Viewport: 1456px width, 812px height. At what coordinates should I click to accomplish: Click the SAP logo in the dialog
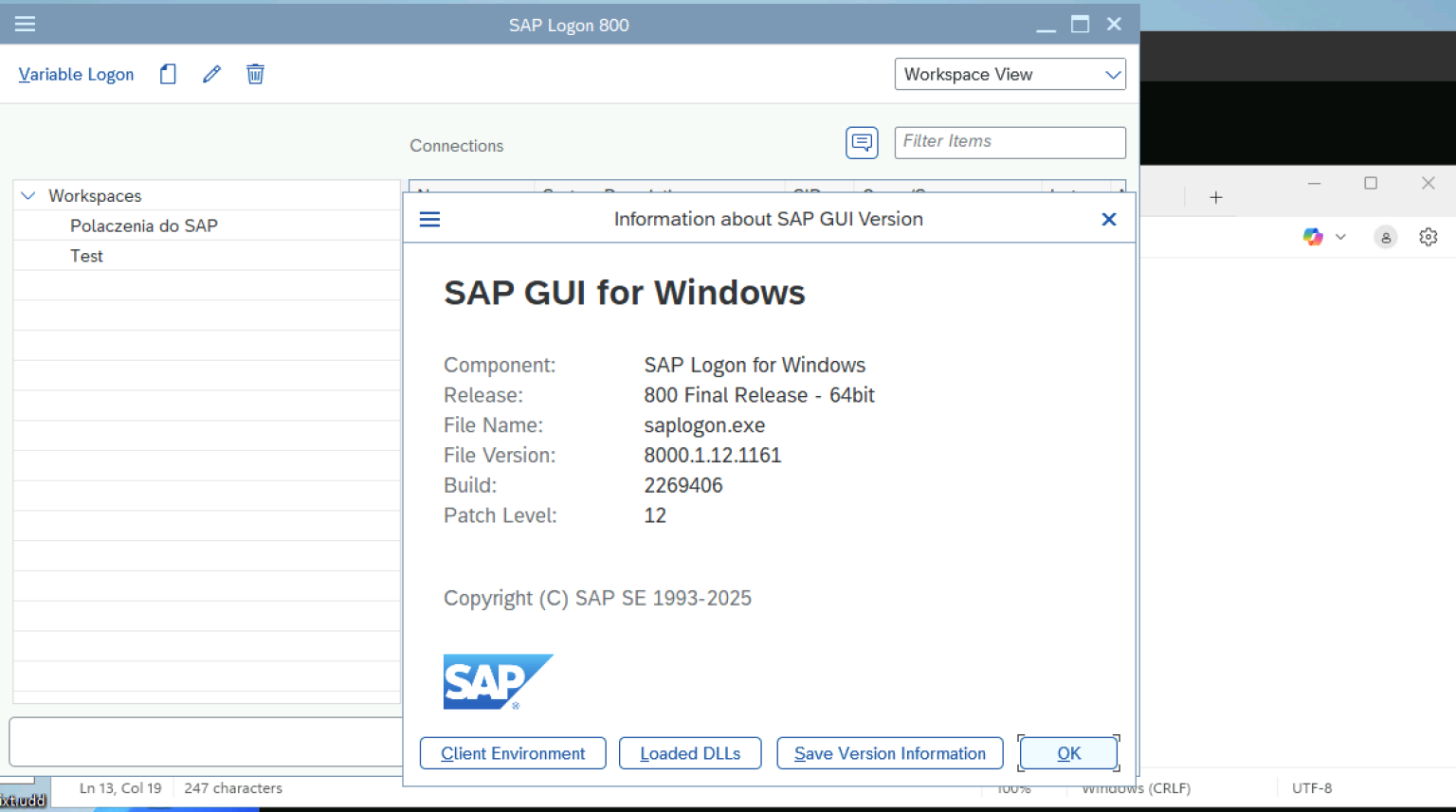[498, 681]
